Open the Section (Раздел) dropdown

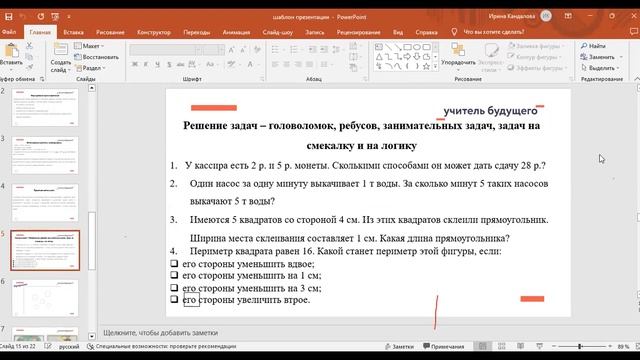[x=90, y=68]
